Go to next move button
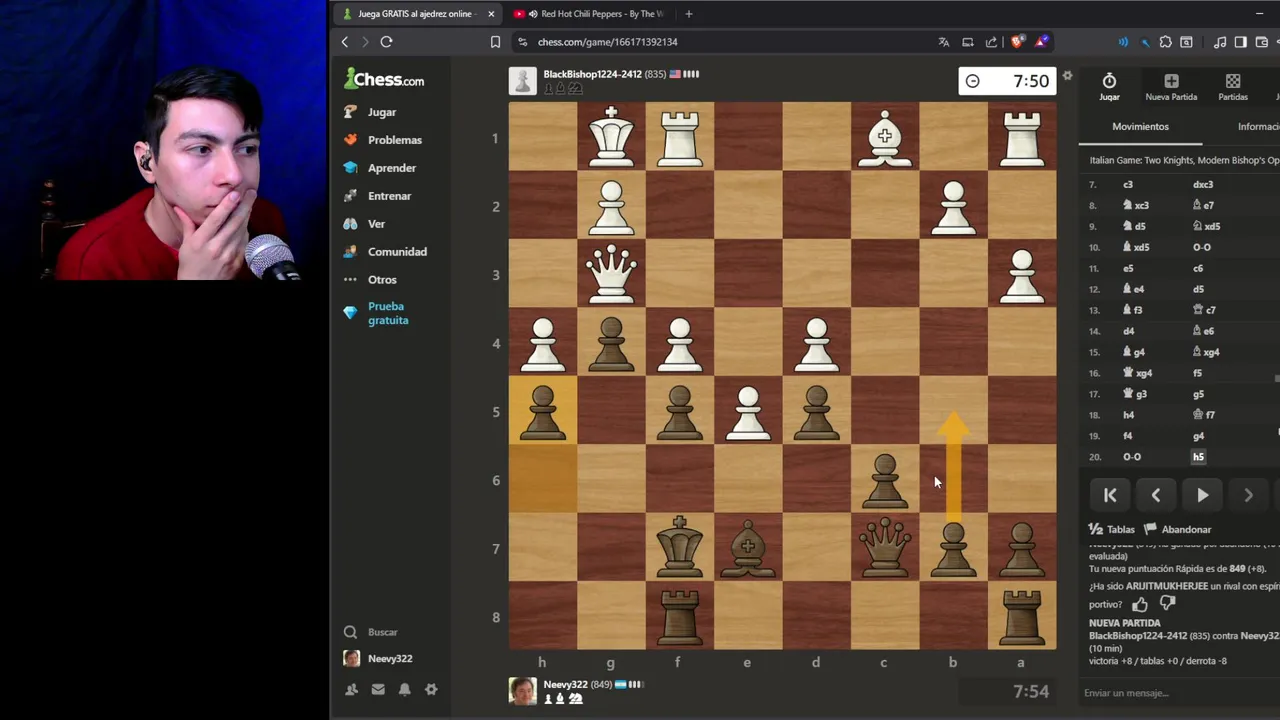 (x=1248, y=495)
